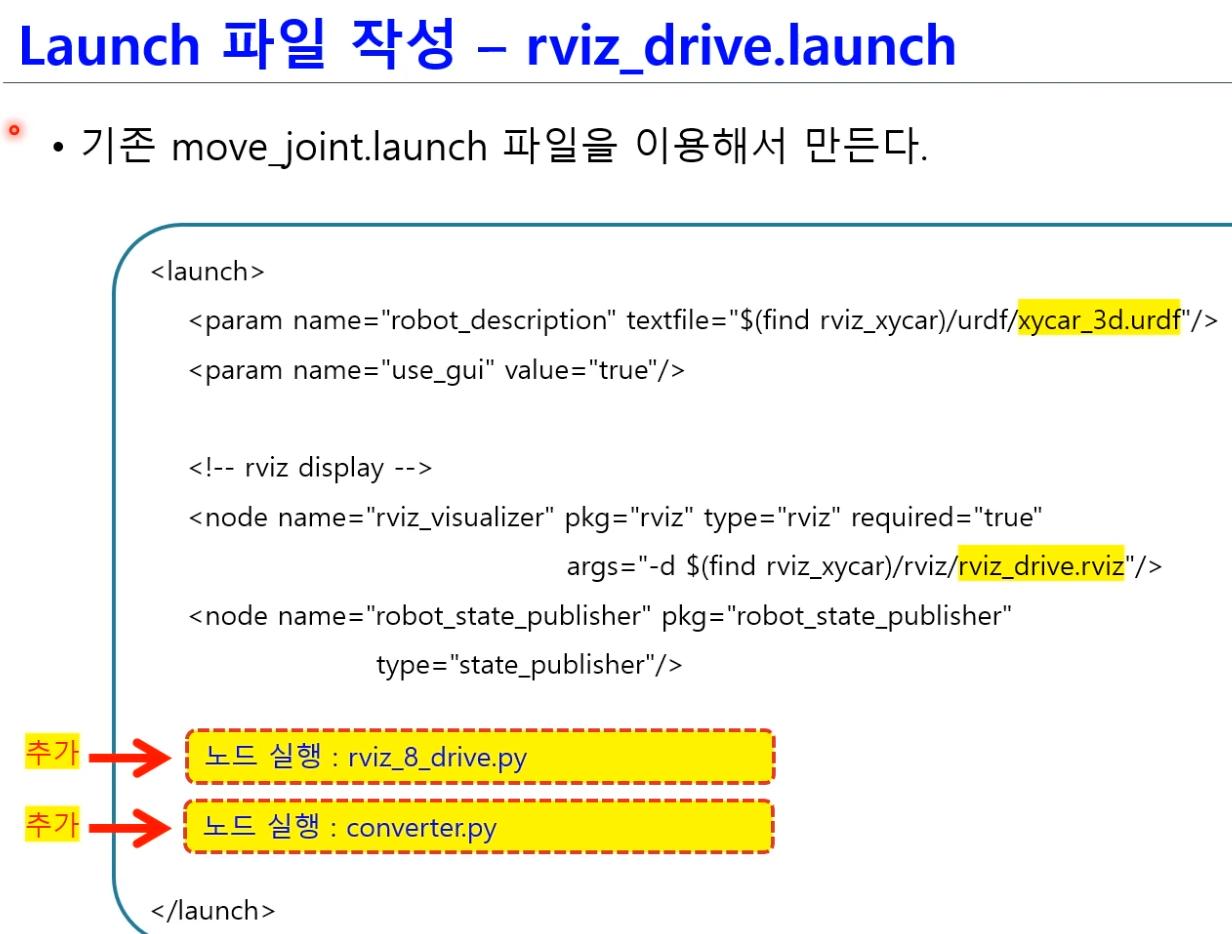Click the '추가' label beside the rviz_8_drive.py box
This screenshot has width=1232, height=934.
(51, 754)
